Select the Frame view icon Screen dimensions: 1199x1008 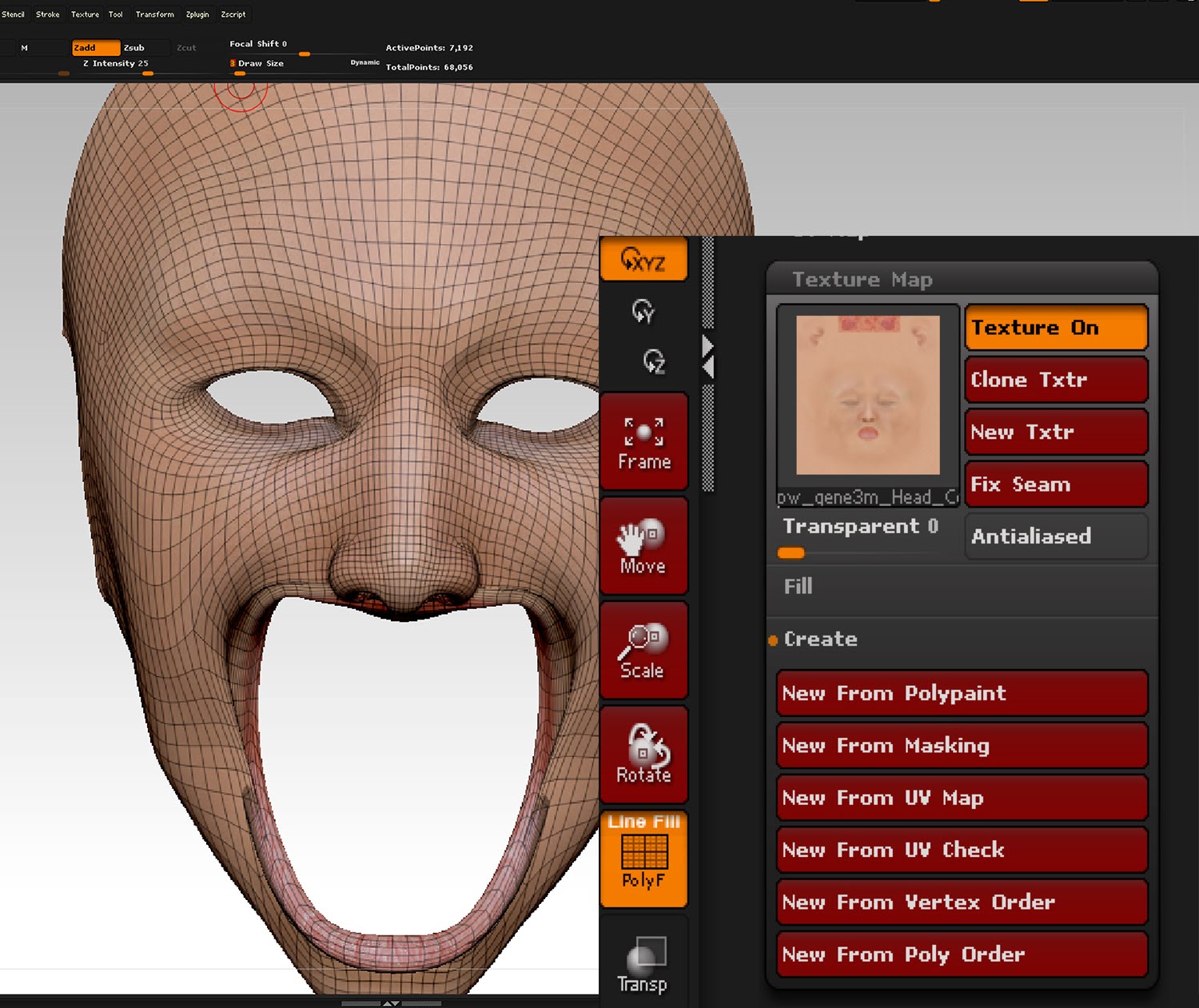(643, 442)
